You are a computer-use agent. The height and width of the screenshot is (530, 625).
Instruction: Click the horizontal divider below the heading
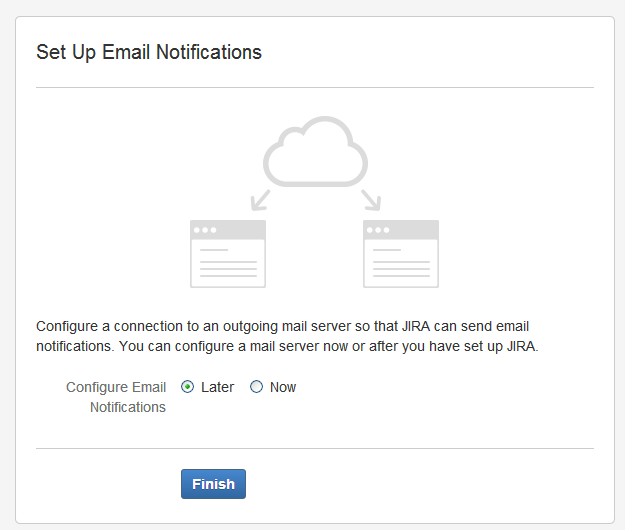(x=314, y=88)
